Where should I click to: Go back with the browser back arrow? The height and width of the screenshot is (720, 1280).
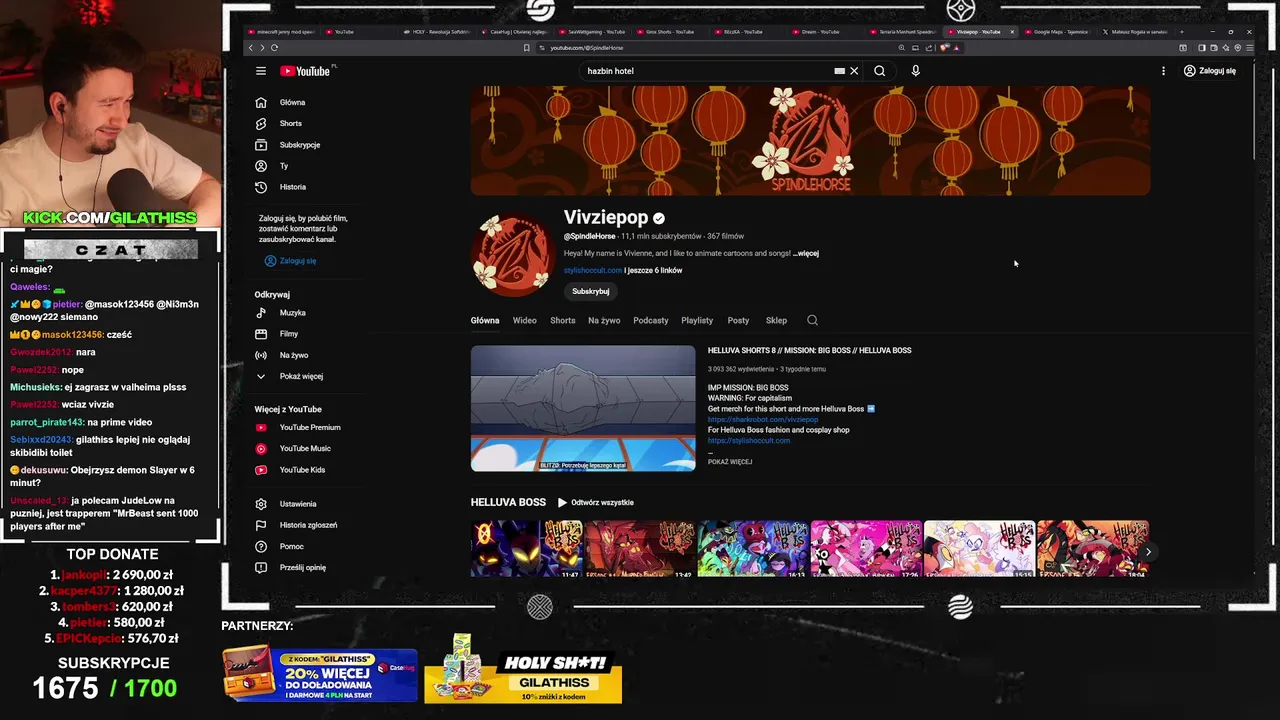point(251,48)
